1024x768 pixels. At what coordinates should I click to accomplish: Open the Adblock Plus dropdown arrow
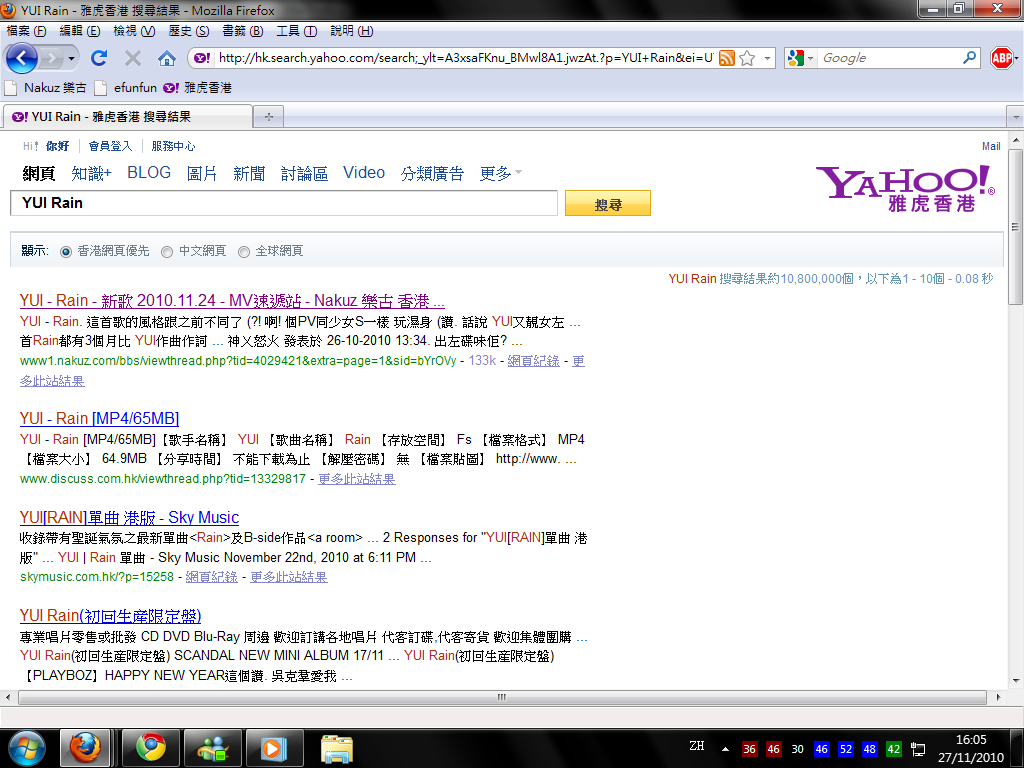(x=1016, y=58)
